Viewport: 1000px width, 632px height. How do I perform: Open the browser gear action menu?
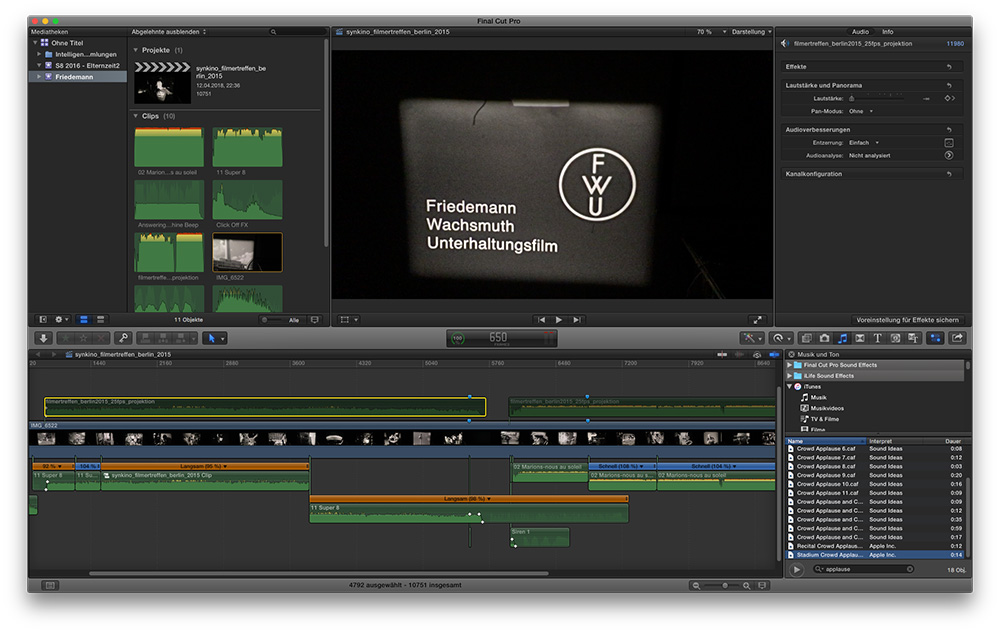61,320
